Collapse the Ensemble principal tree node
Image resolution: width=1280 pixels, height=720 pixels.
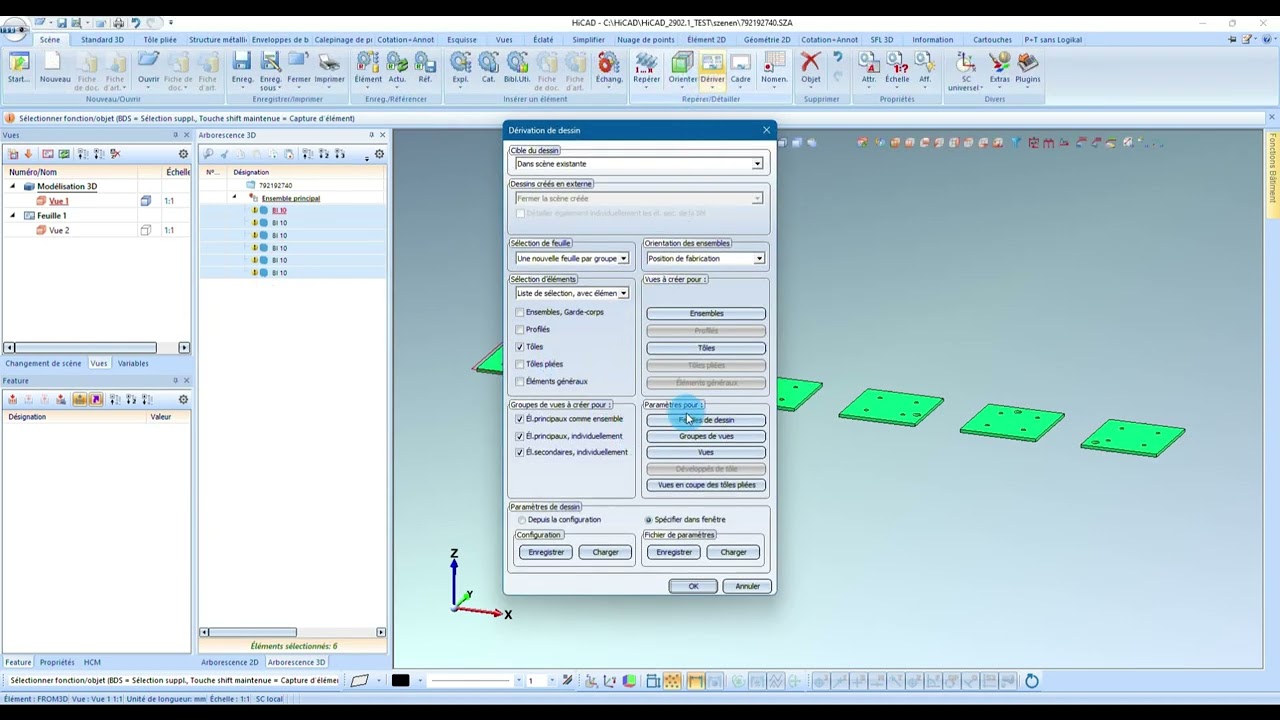234,198
